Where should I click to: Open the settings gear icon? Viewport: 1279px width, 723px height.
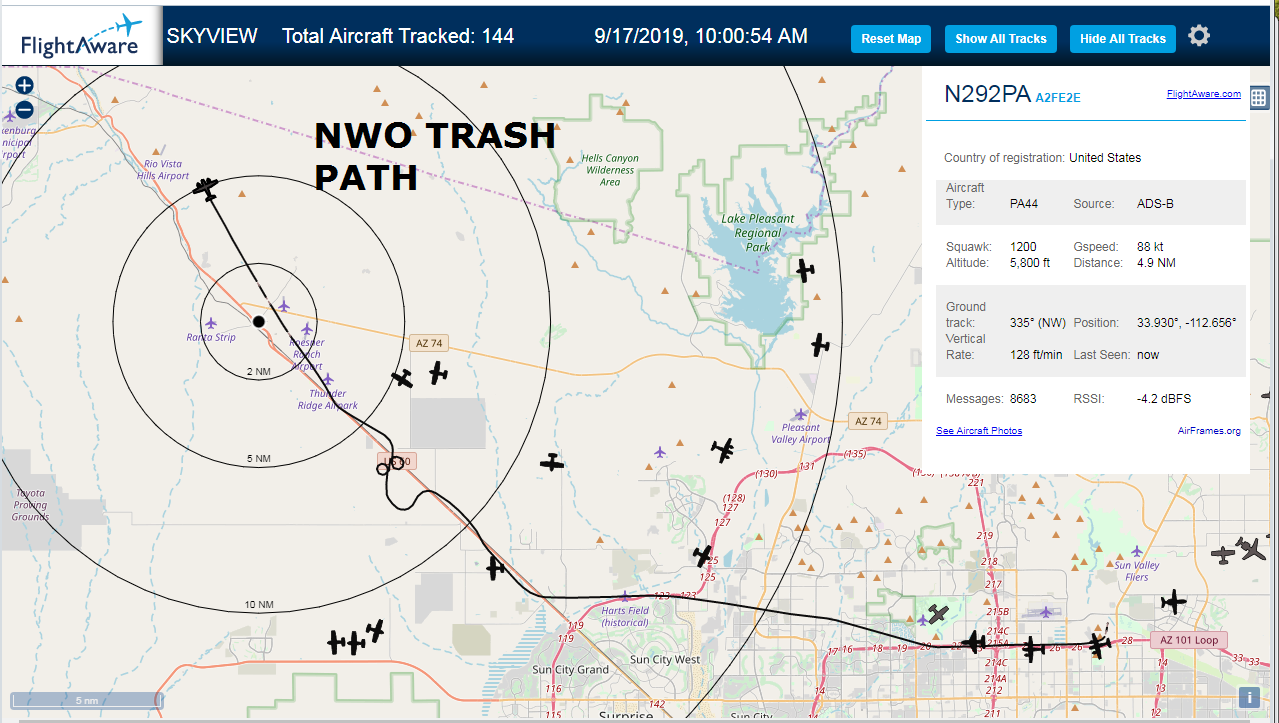(1199, 36)
